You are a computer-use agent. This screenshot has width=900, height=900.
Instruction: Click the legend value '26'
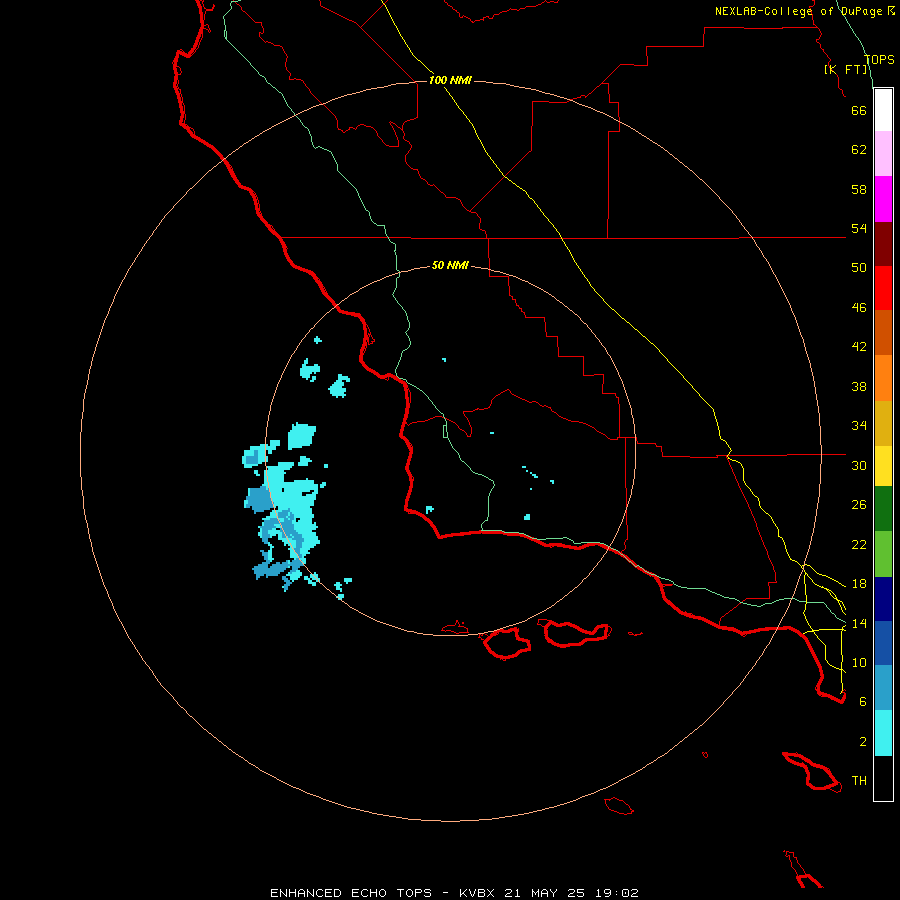(x=859, y=505)
